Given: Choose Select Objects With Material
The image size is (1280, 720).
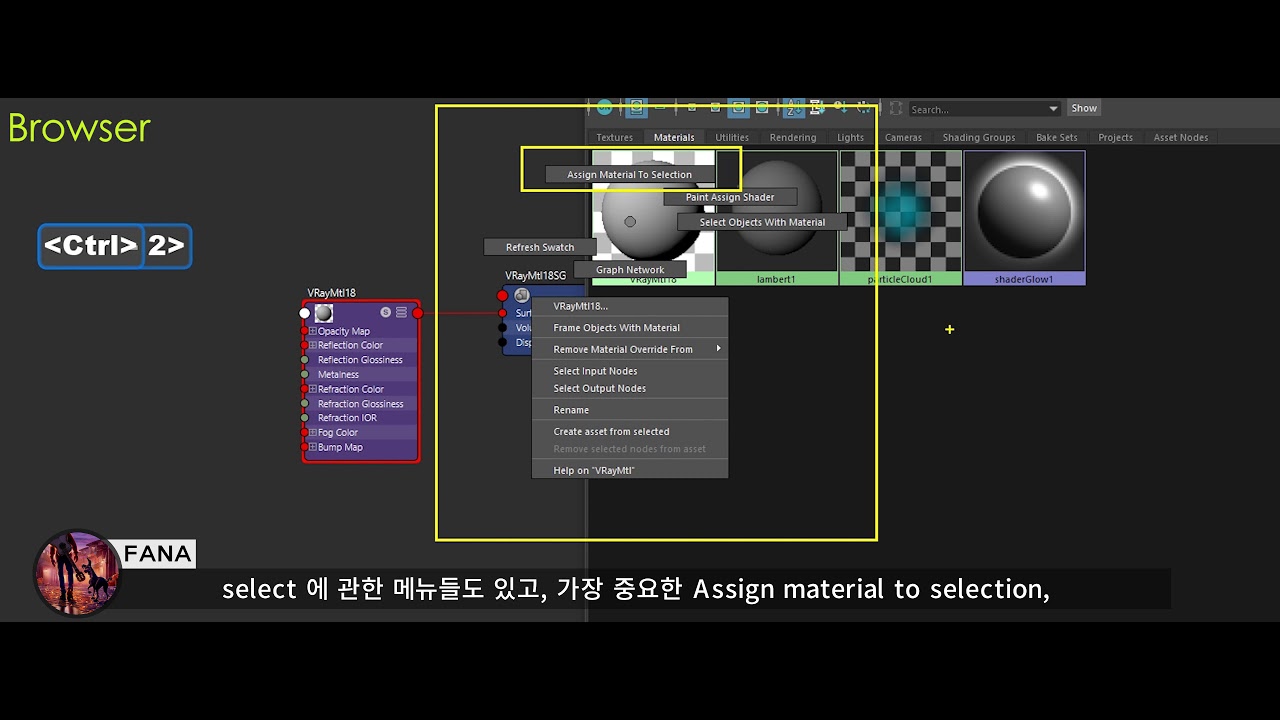Looking at the screenshot, I should coord(762,222).
